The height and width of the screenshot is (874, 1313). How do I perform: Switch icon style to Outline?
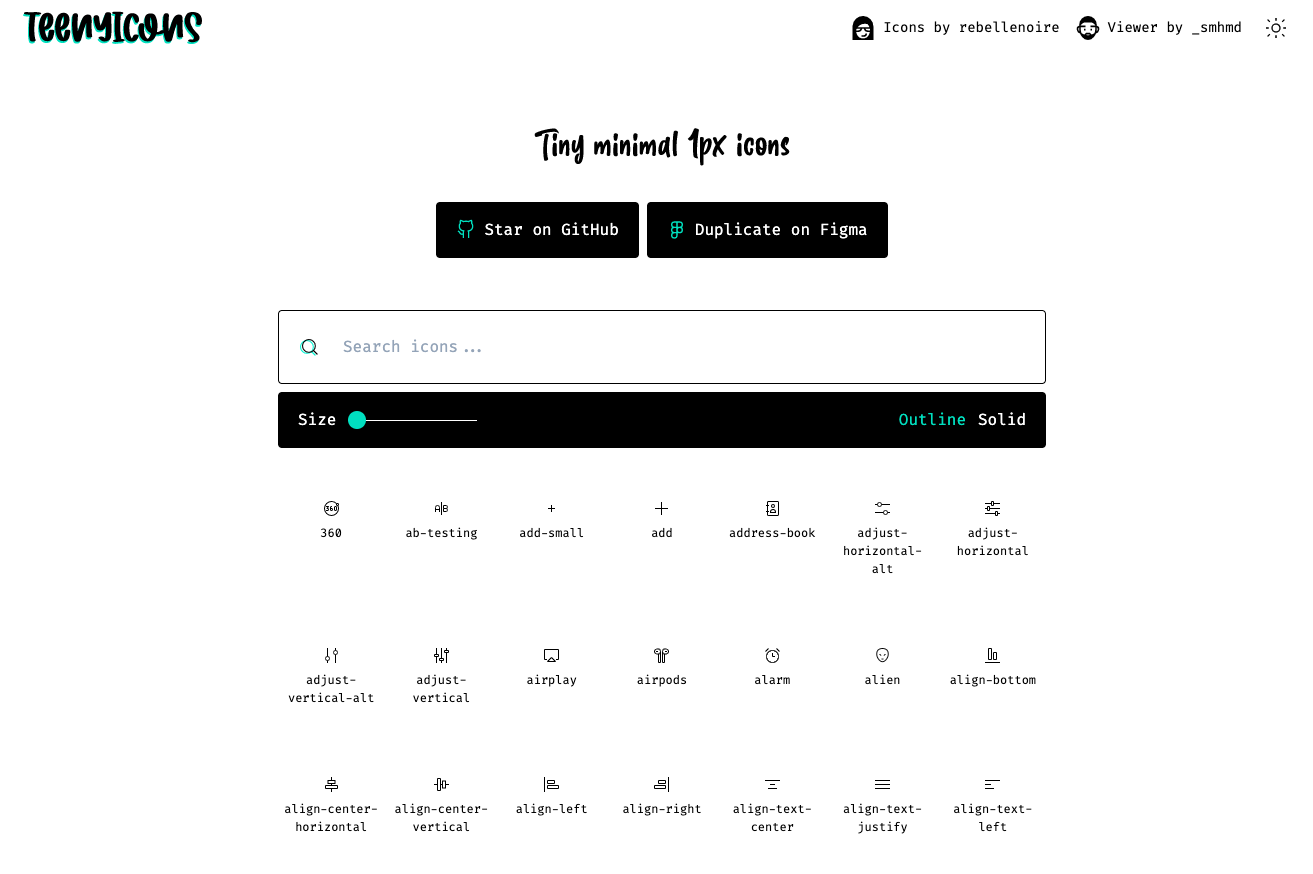click(932, 420)
